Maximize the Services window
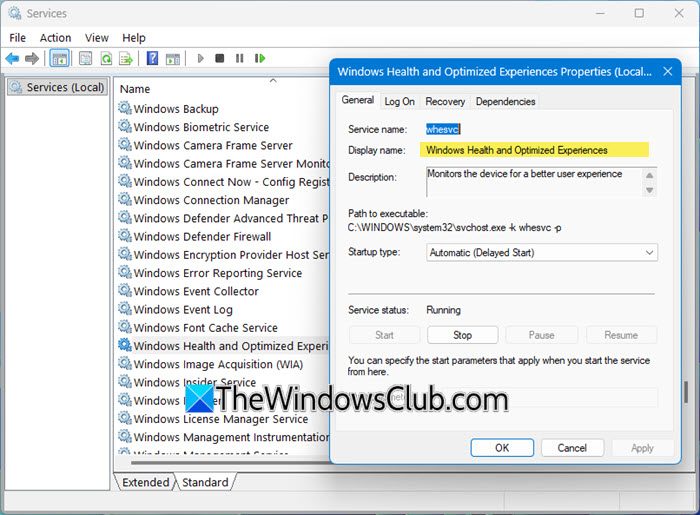700x515 pixels. 639,13
